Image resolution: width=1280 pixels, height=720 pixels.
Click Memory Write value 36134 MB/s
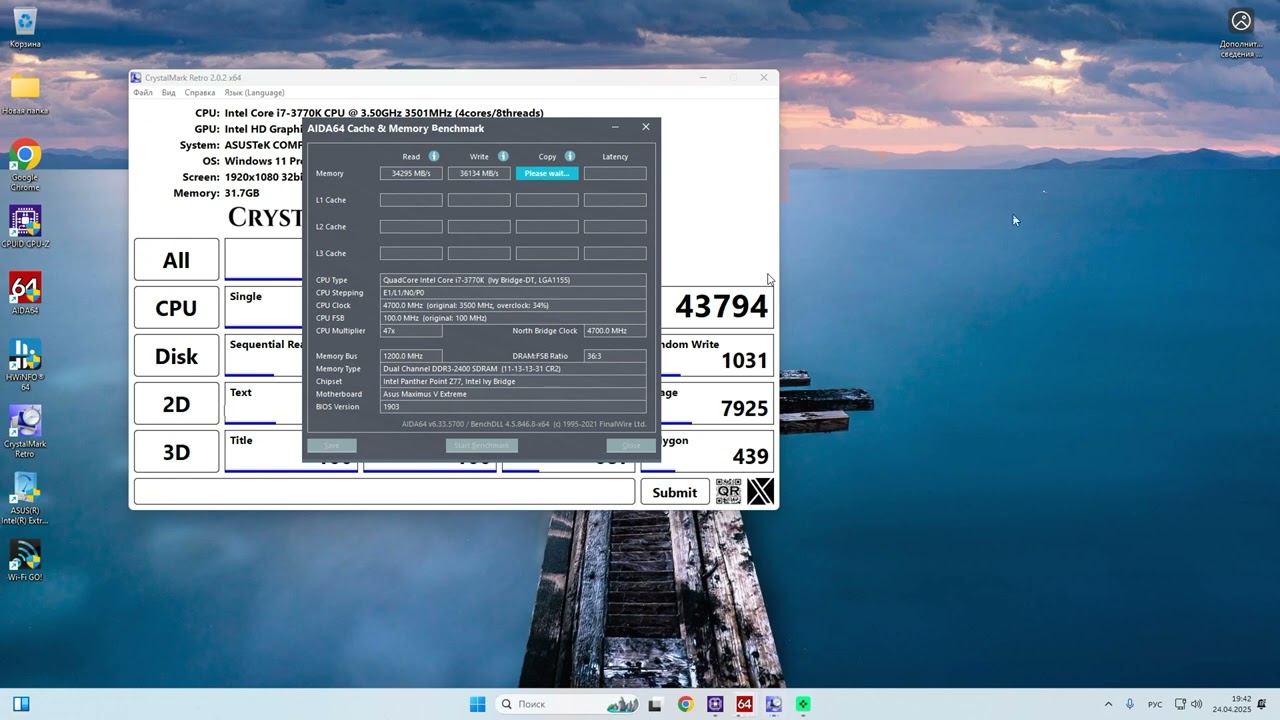[479, 173]
